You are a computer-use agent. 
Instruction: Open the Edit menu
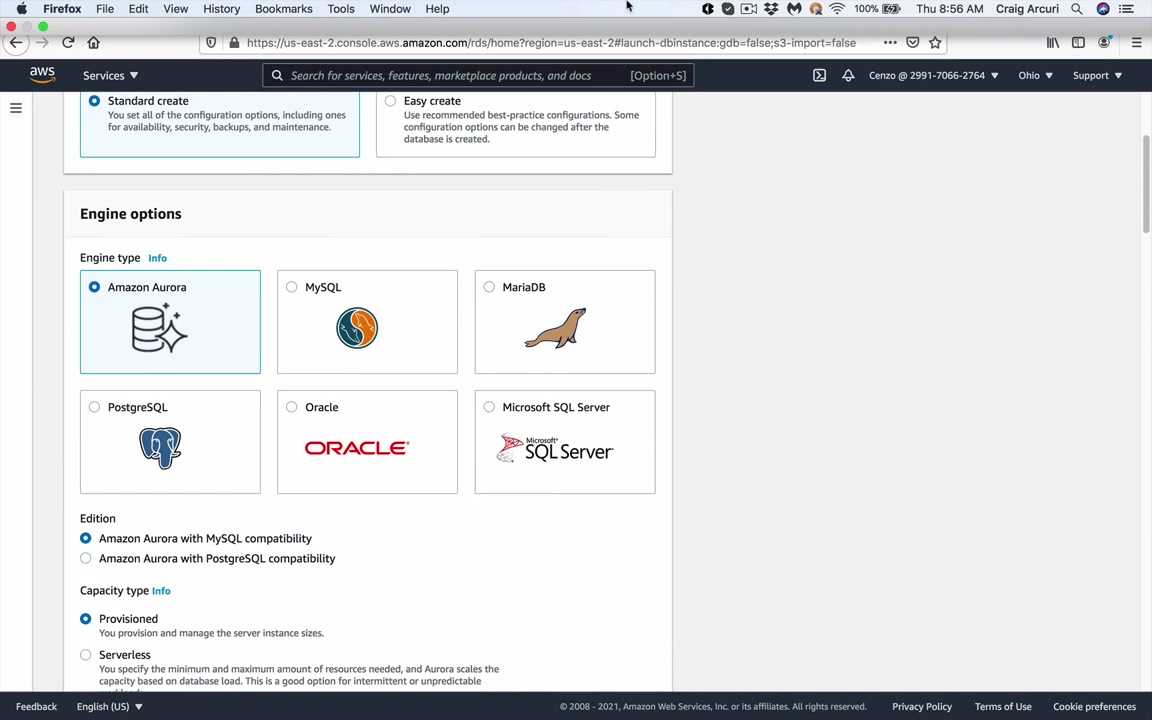[x=138, y=9]
